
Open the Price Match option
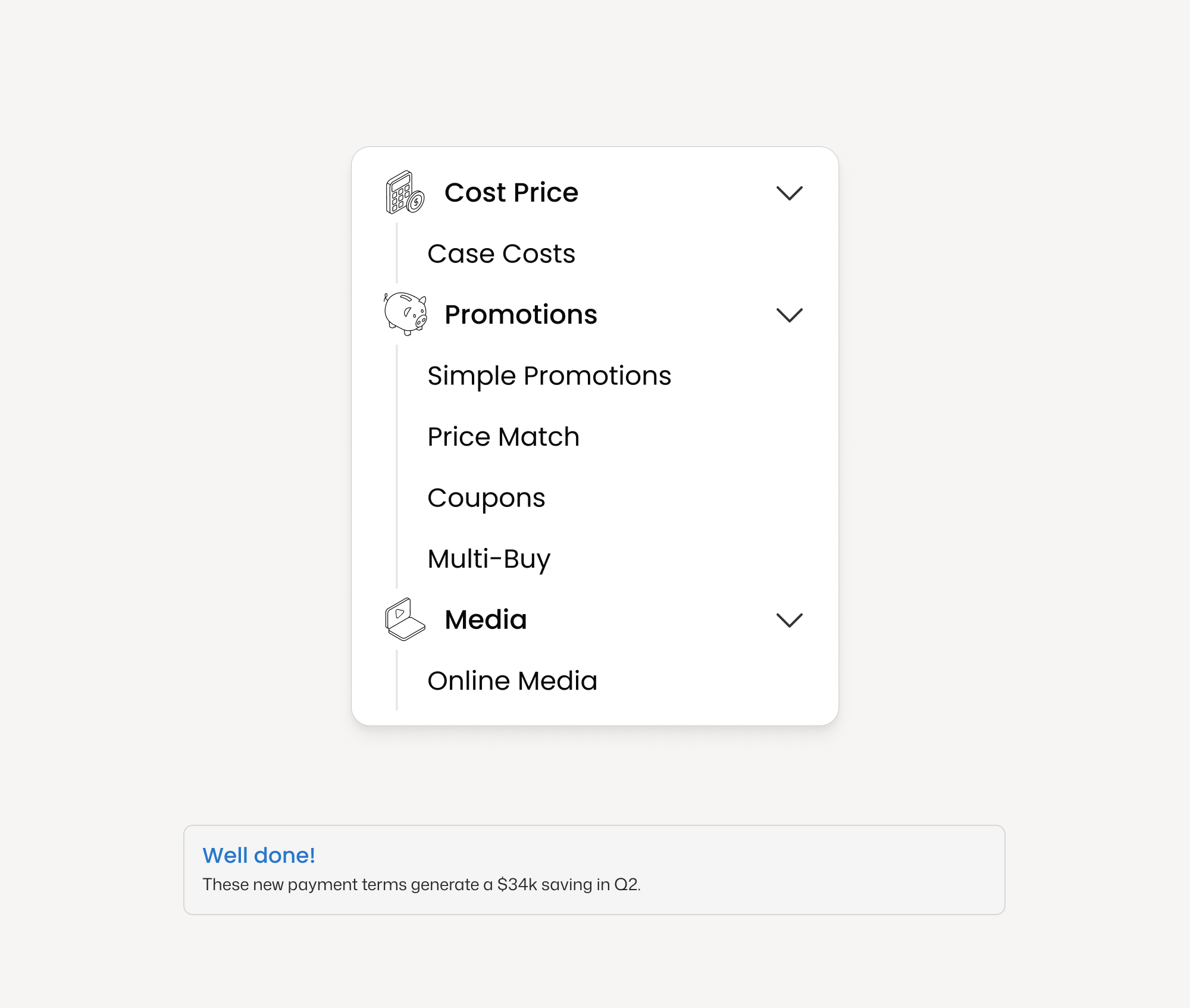503,437
